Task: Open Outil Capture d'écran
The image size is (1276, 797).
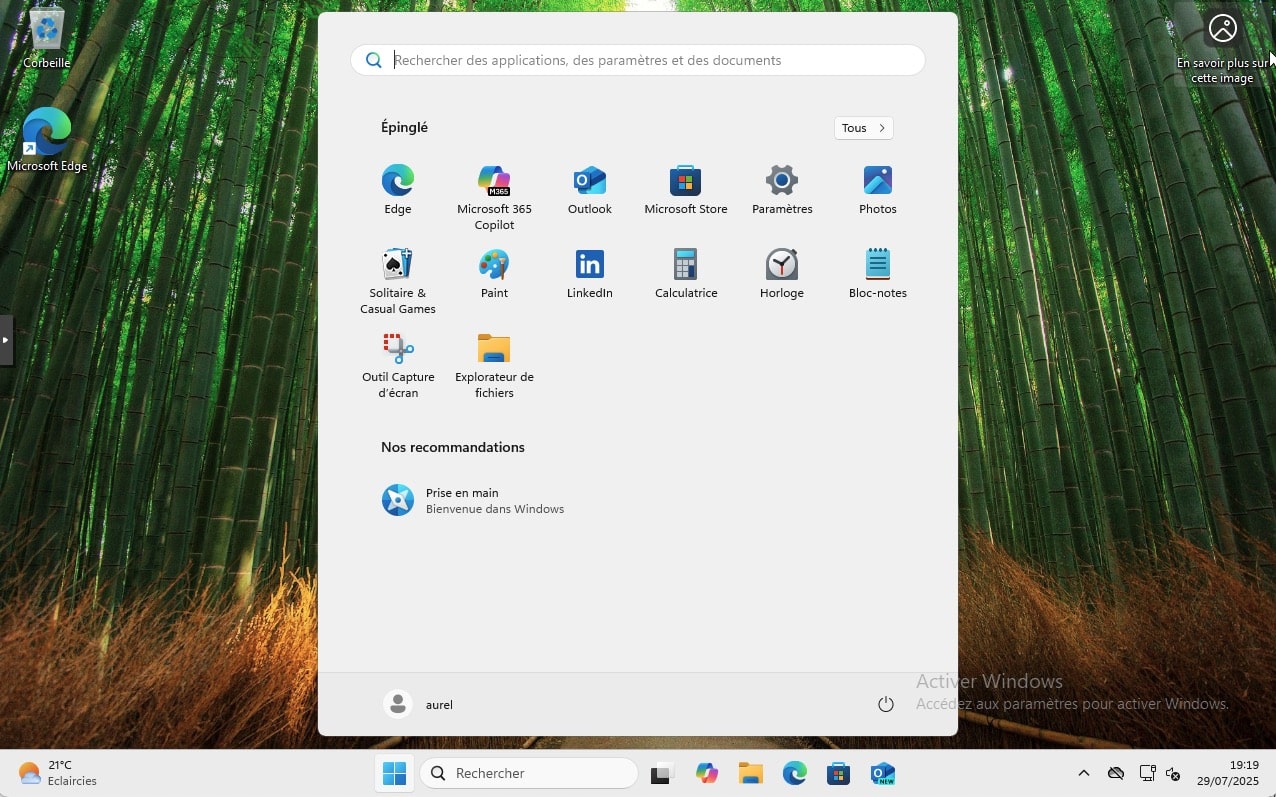Action: tap(398, 364)
